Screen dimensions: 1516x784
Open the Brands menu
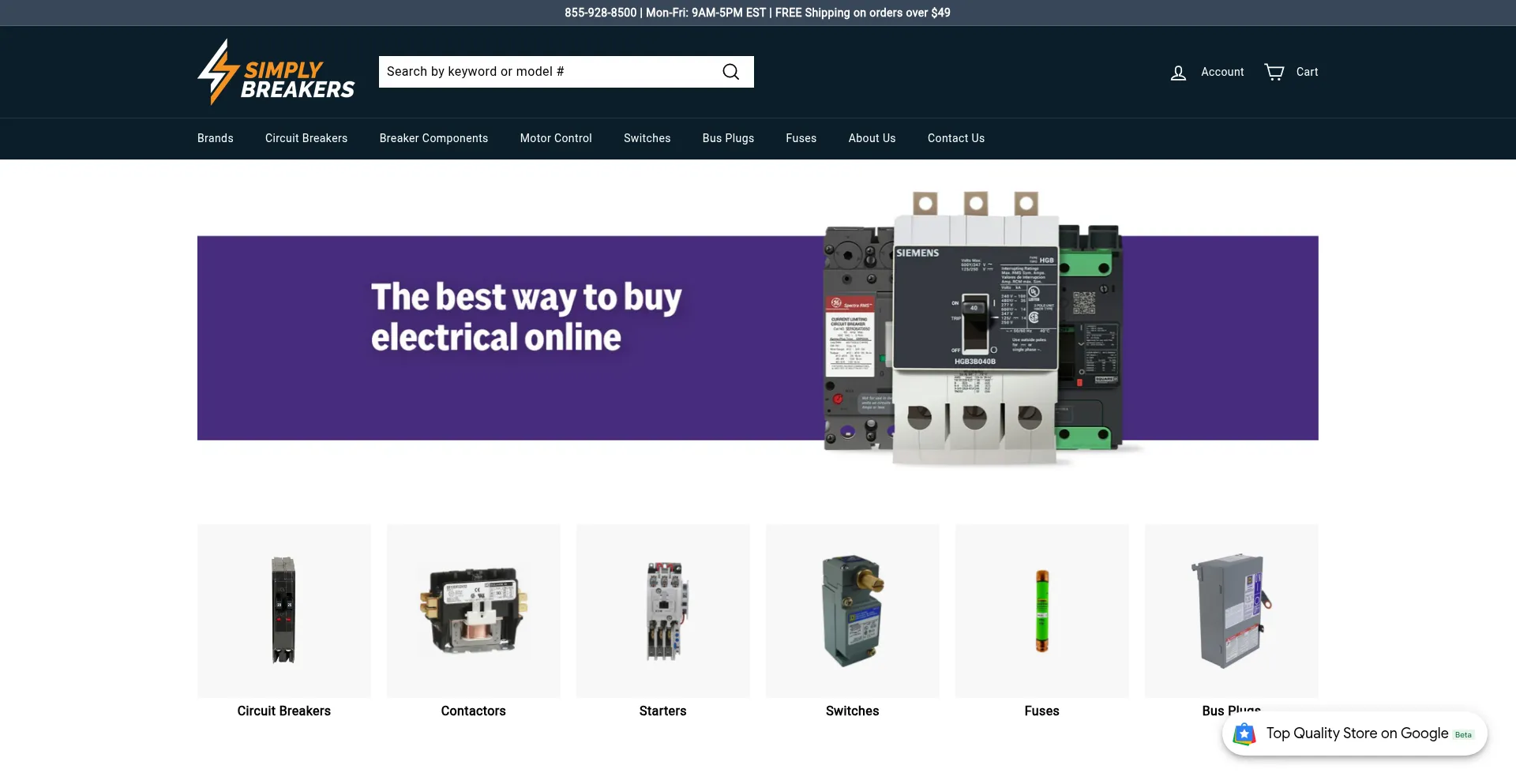click(x=216, y=138)
